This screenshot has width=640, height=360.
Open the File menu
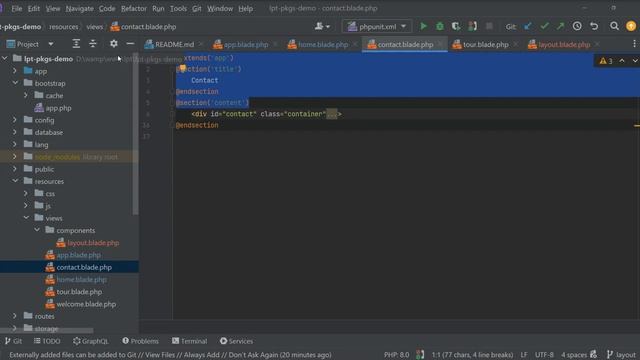[x=17, y=8]
